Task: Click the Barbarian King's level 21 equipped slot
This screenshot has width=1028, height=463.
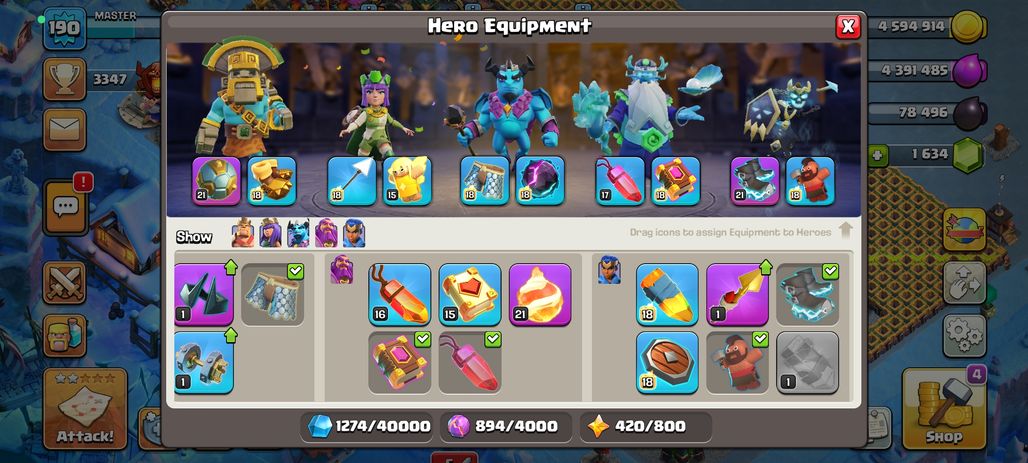Action: point(216,180)
